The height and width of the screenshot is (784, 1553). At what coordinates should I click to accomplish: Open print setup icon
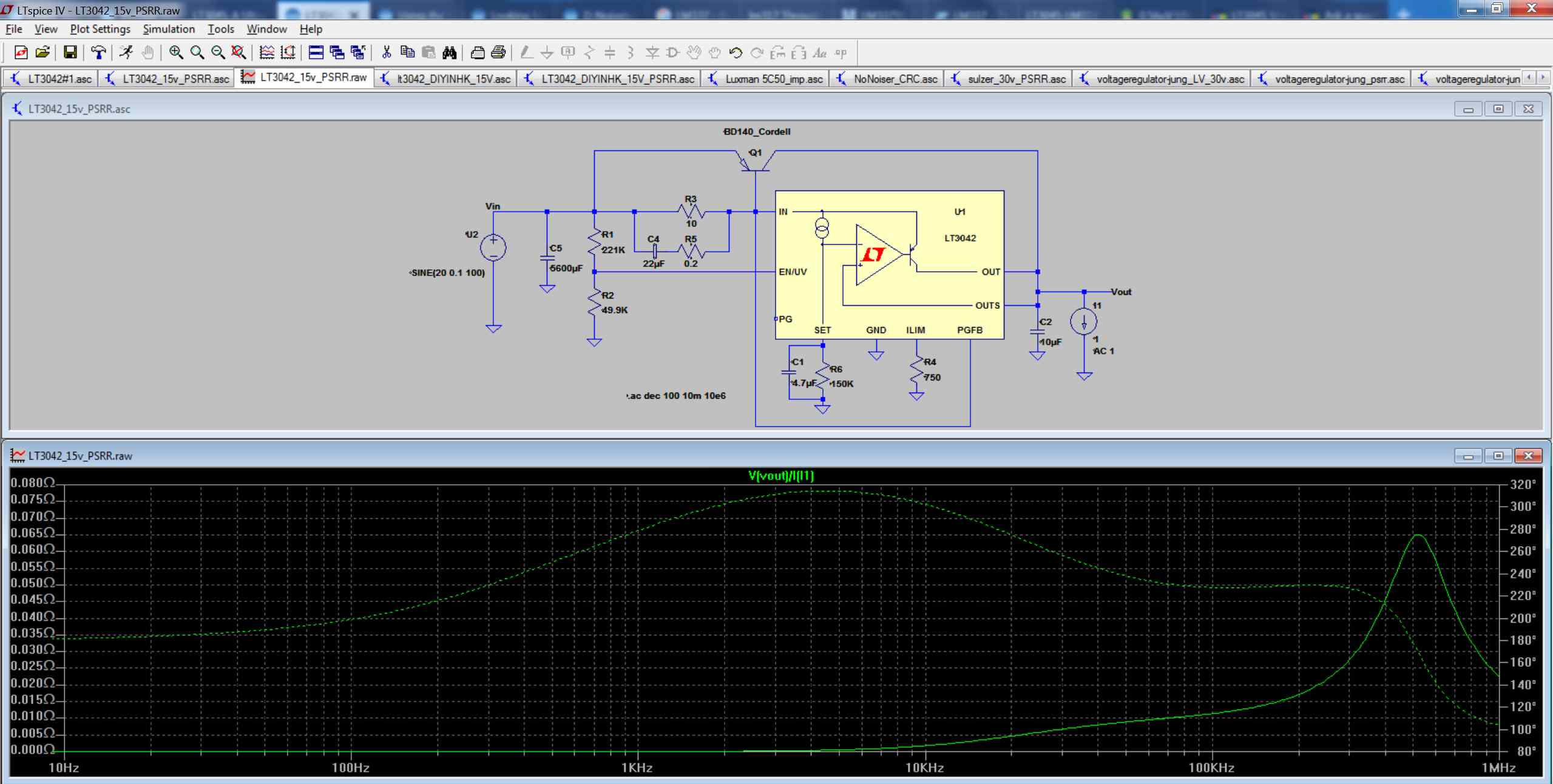pyautogui.click(x=478, y=53)
